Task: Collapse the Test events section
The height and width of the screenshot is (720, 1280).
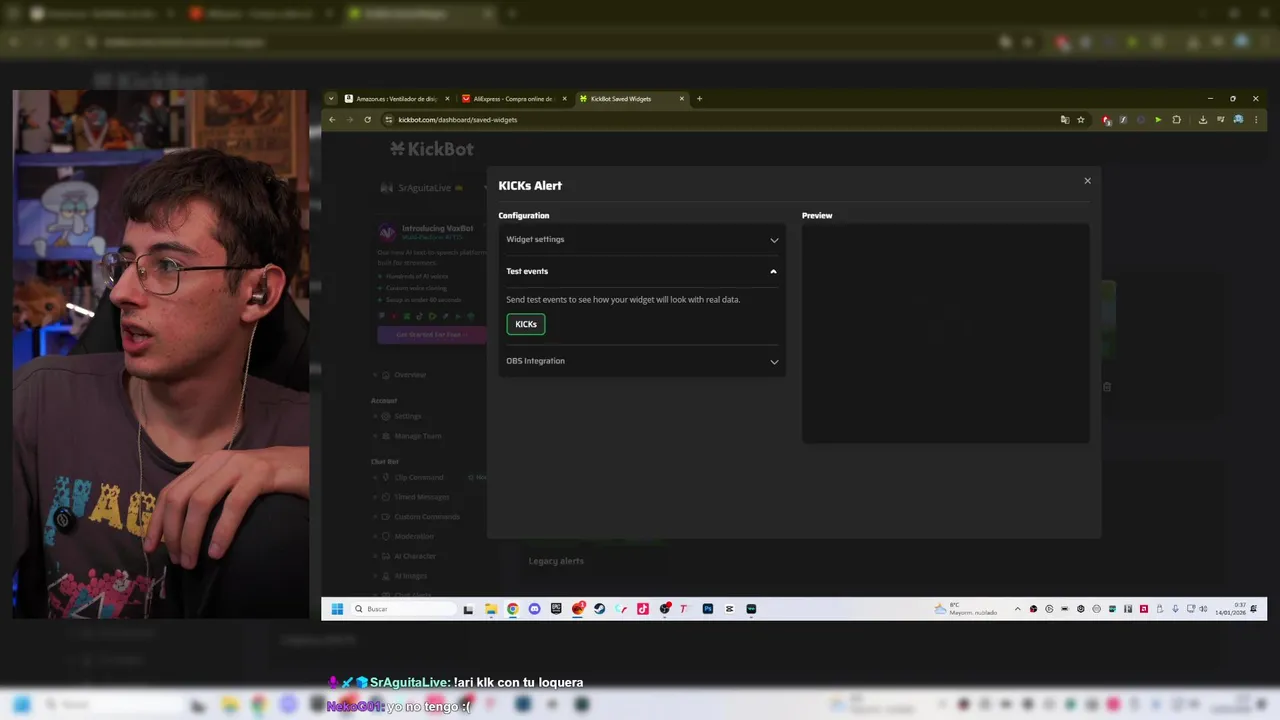Action: pyautogui.click(x=642, y=271)
